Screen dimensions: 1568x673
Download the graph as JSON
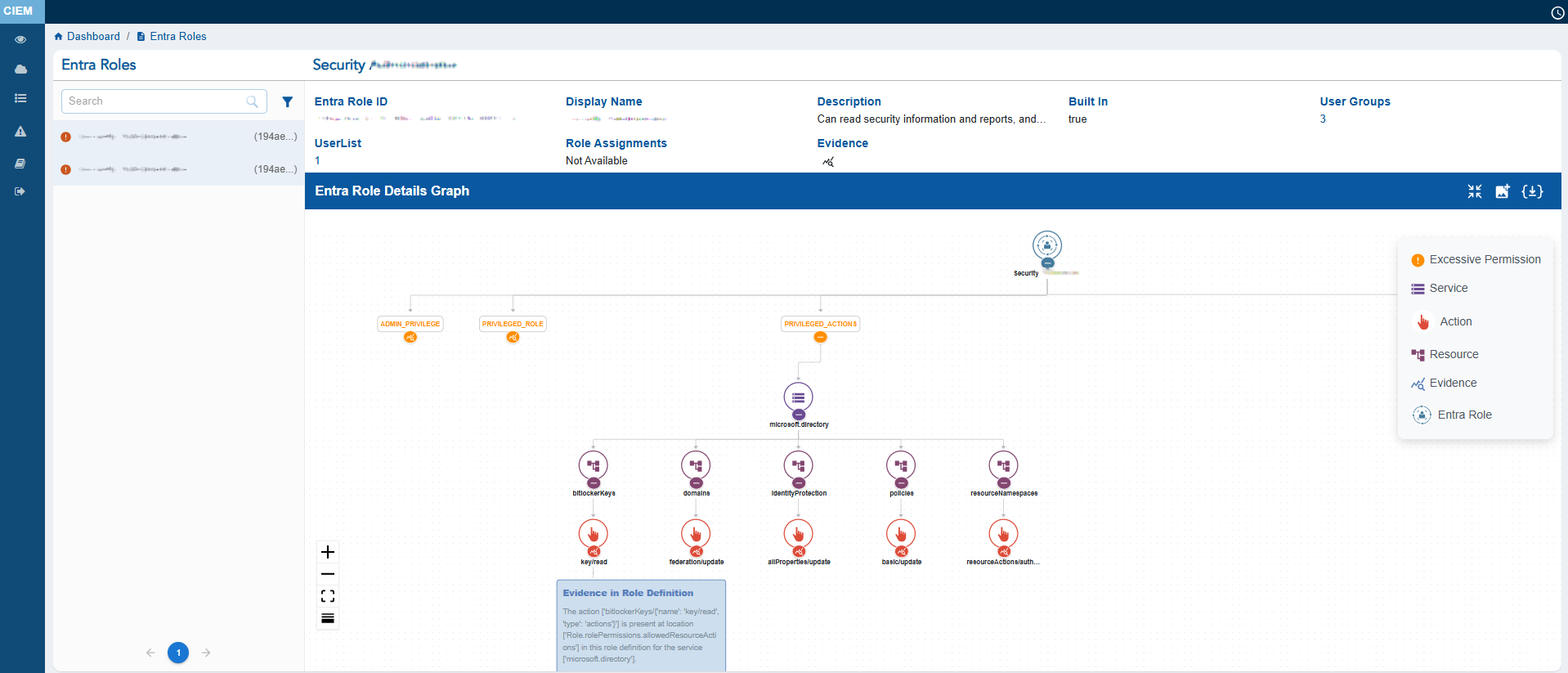(x=1532, y=191)
